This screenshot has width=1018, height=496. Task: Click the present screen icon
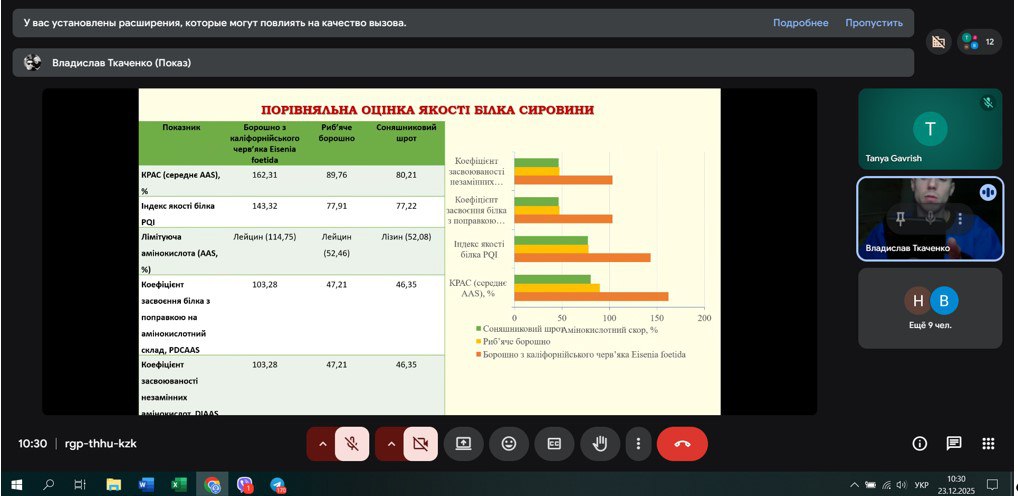[463, 443]
